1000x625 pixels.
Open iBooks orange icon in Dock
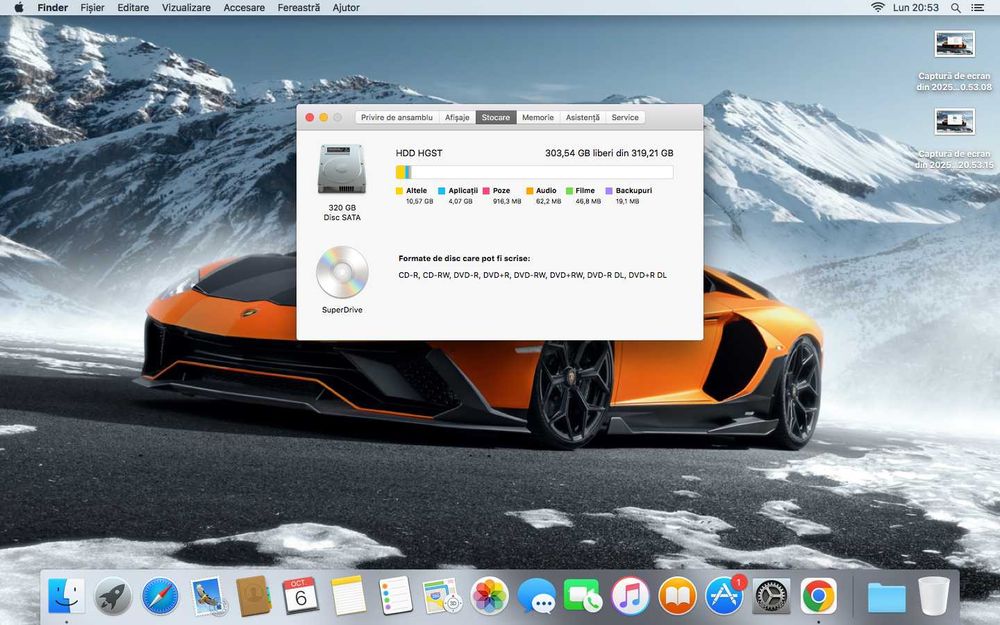tap(677, 597)
